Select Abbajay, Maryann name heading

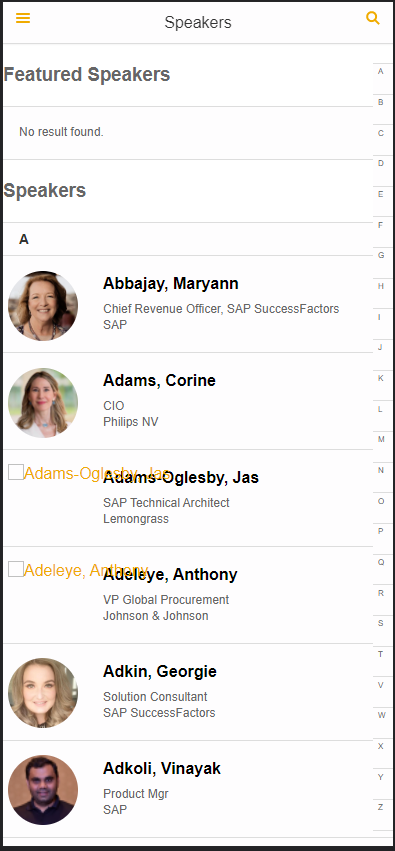[x=170, y=283]
